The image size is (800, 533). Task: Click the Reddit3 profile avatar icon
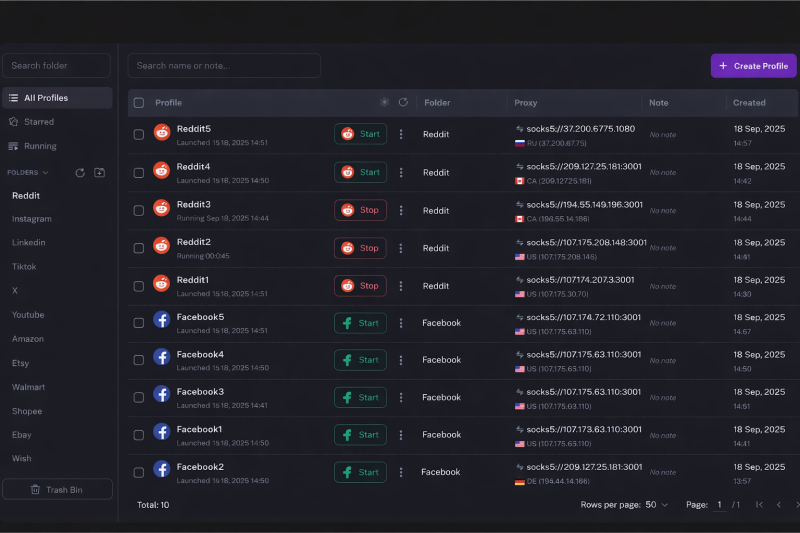tap(161, 208)
